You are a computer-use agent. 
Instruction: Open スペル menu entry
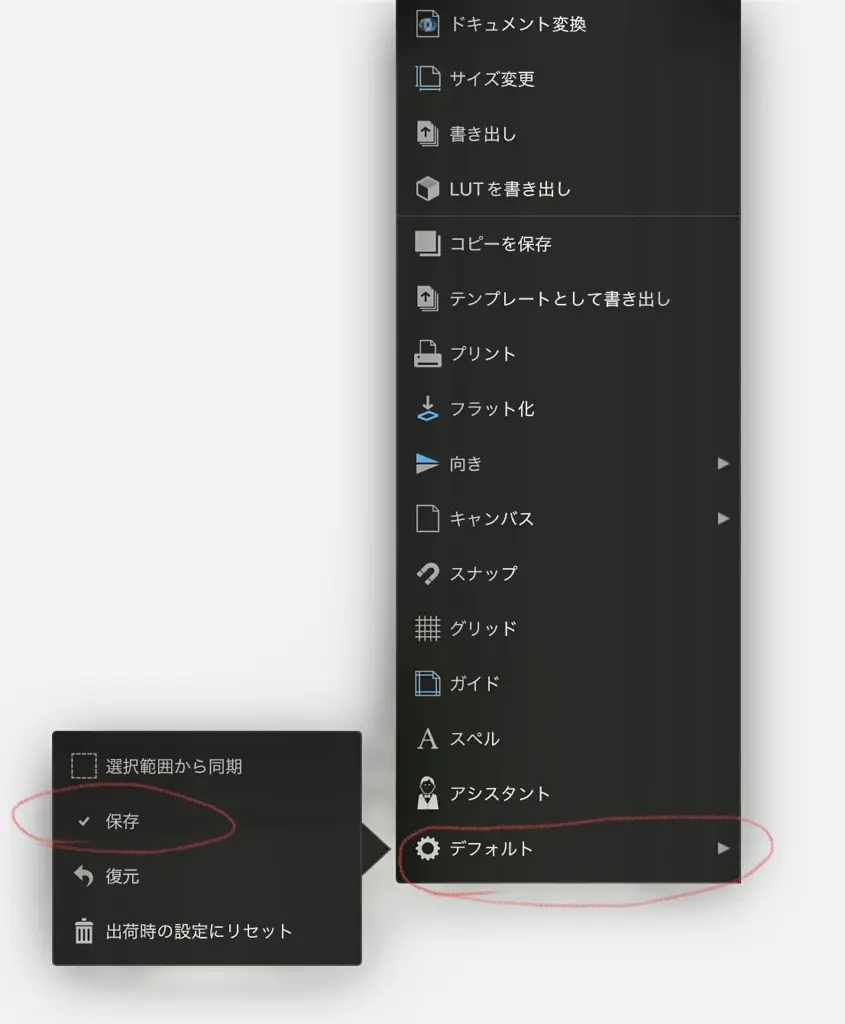click(568, 739)
